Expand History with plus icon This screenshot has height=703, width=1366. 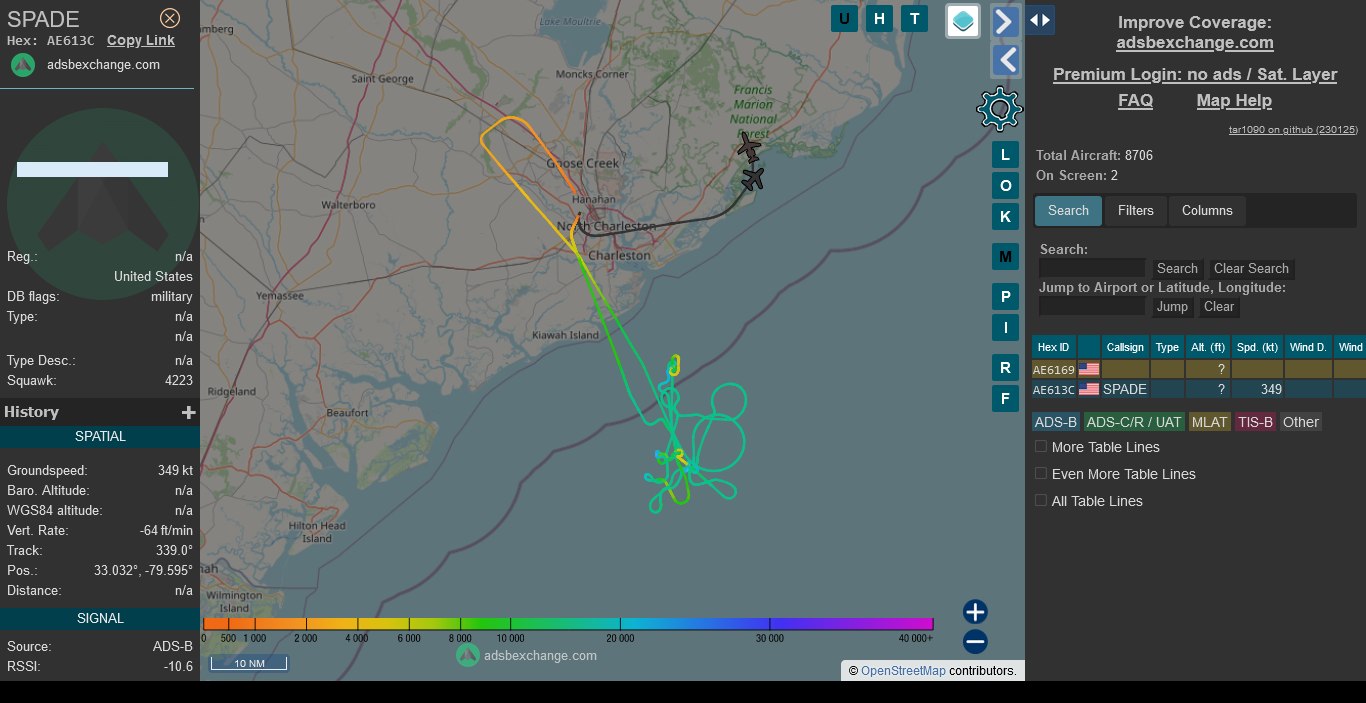click(188, 412)
